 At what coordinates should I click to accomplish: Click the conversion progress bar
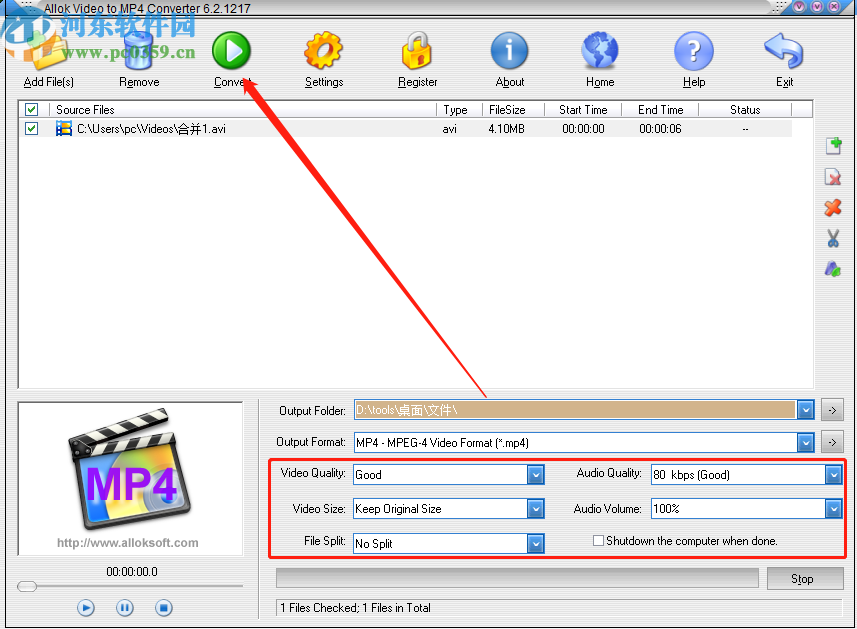pos(517,578)
